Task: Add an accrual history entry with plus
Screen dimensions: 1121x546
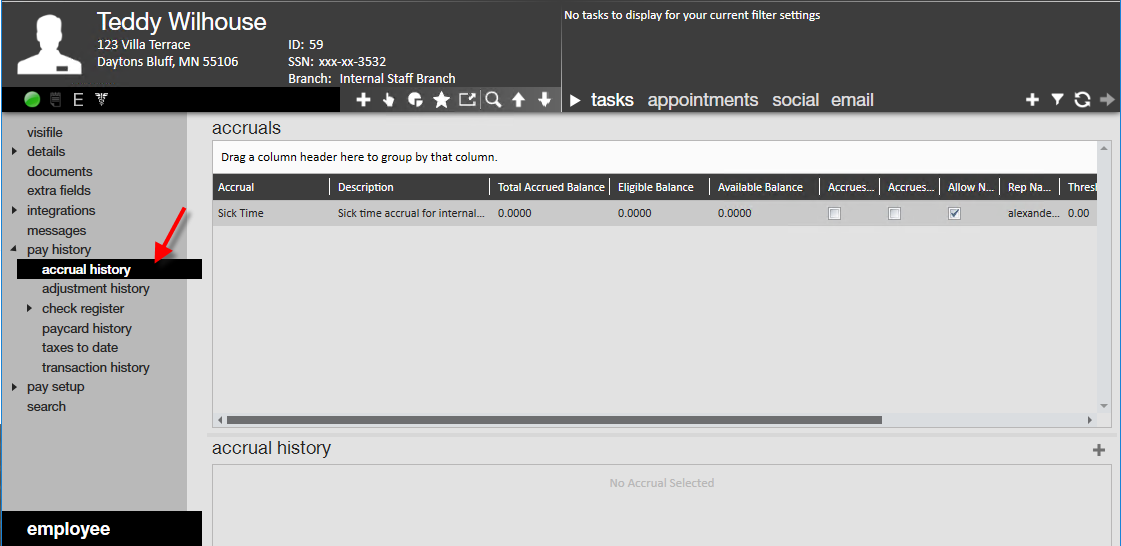Action: click(x=1099, y=450)
